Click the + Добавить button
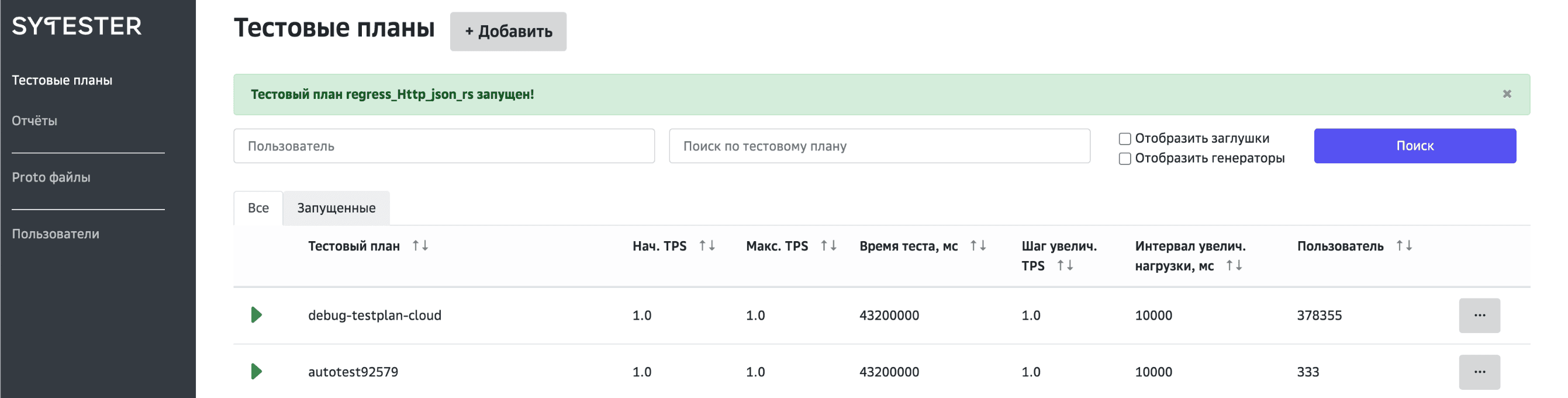Viewport: 1568px width, 398px height. (x=507, y=32)
